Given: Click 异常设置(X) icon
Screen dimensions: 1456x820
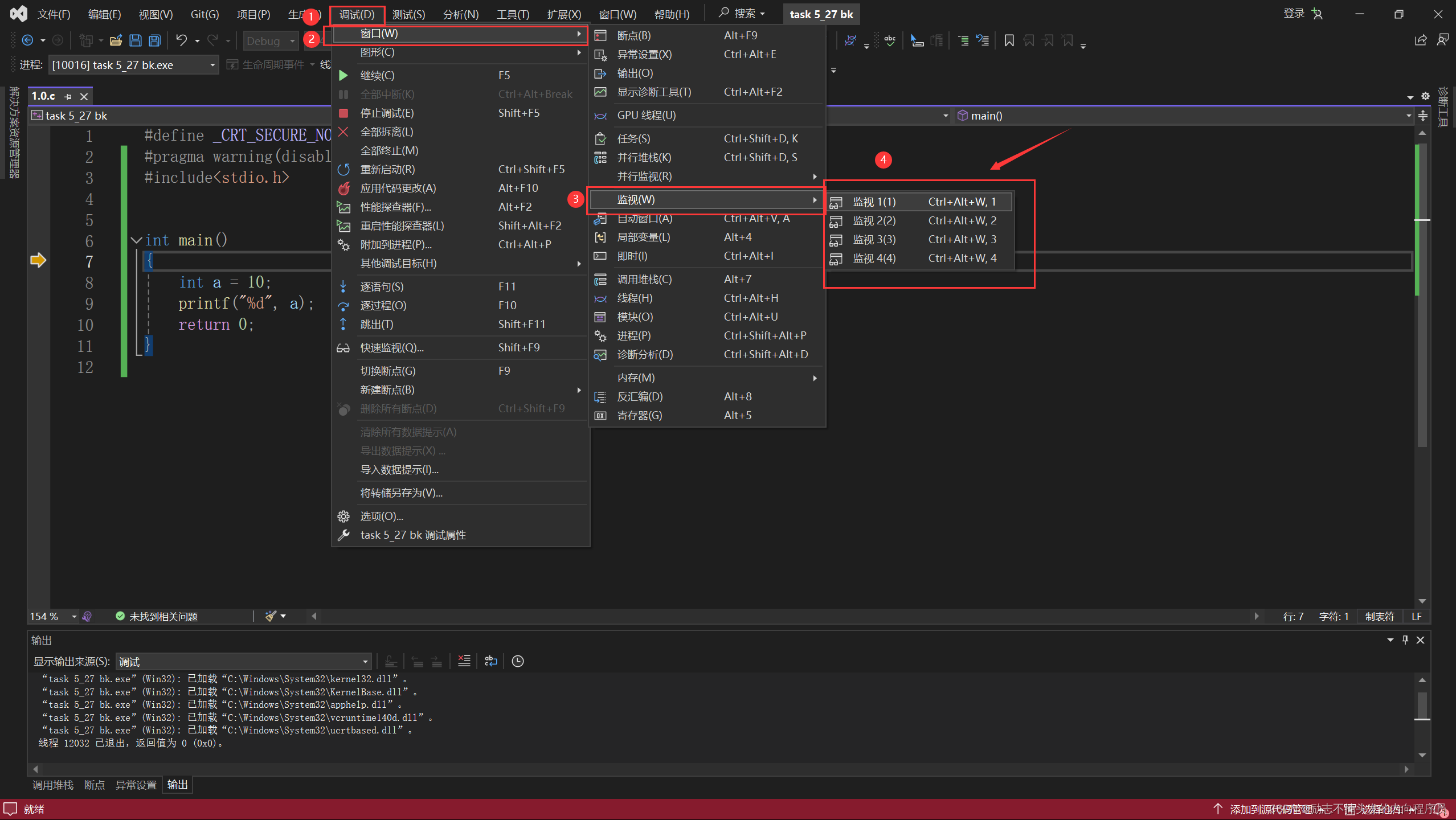Looking at the screenshot, I should pyautogui.click(x=600, y=54).
